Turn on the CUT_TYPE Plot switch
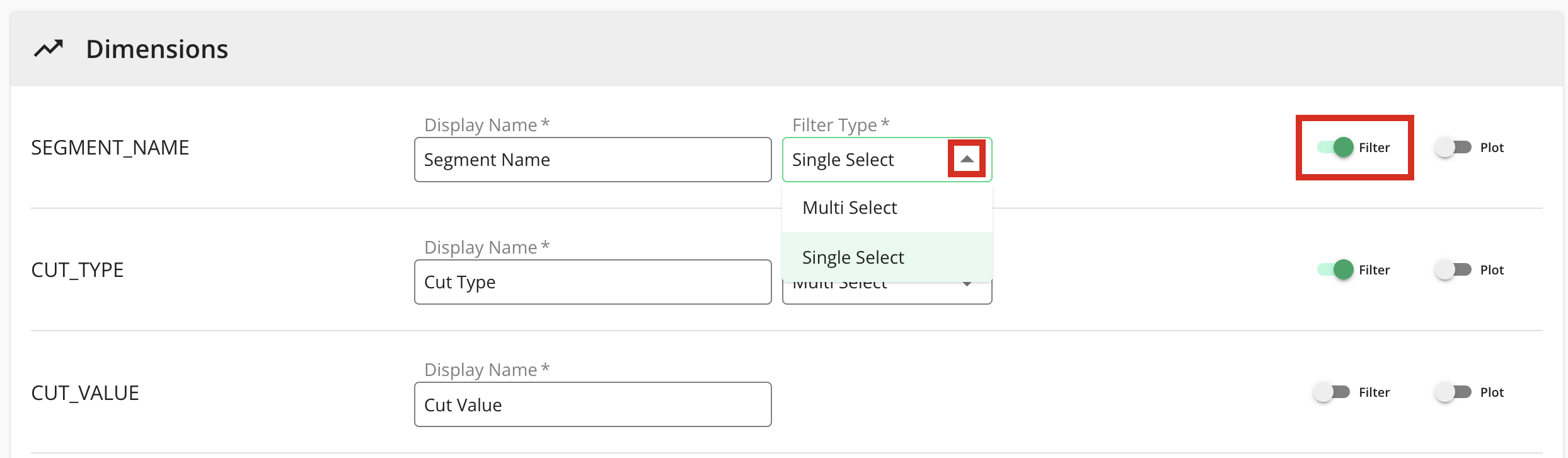This screenshot has height=458, width=1568. pyautogui.click(x=1453, y=270)
